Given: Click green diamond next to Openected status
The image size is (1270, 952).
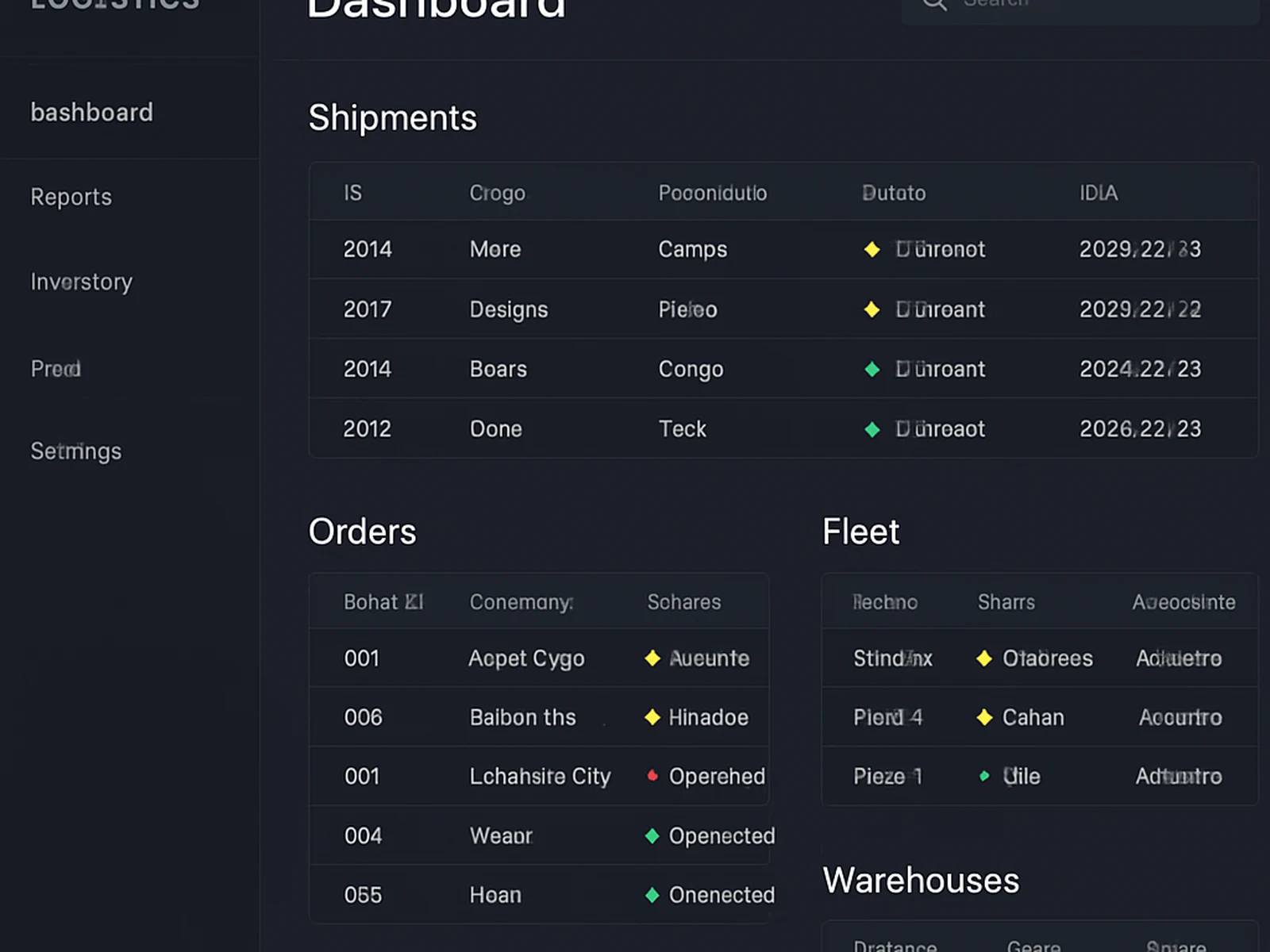Looking at the screenshot, I should coord(652,835).
